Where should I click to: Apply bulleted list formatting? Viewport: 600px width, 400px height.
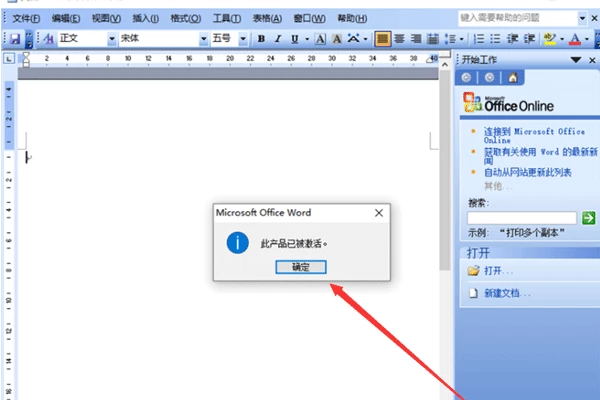coord(495,39)
